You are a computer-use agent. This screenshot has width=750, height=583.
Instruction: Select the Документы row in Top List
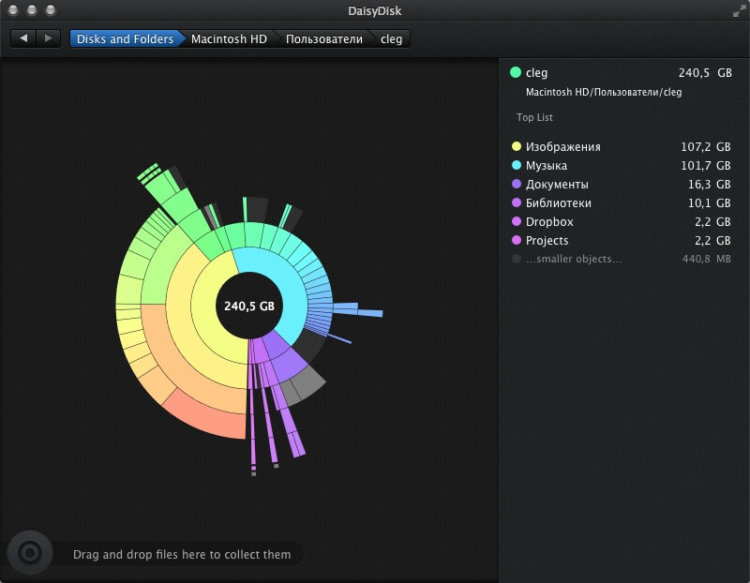coord(621,184)
